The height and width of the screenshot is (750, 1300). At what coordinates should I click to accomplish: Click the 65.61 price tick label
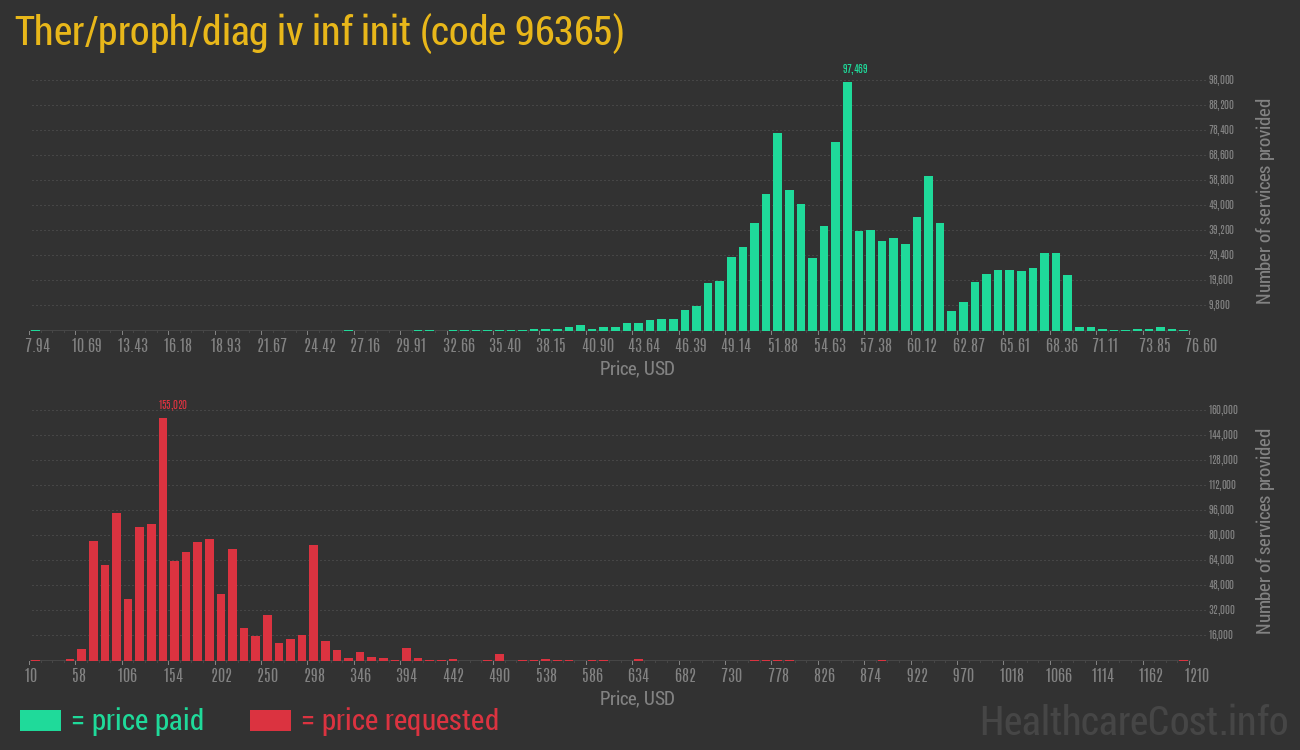(x=1014, y=346)
